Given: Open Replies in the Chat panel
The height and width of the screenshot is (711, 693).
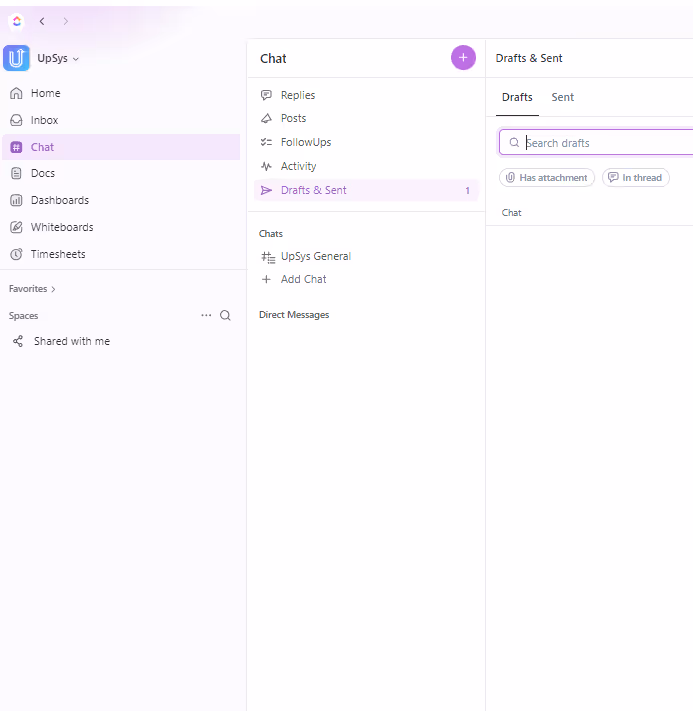Looking at the screenshot, I should [x=297, y=95].
